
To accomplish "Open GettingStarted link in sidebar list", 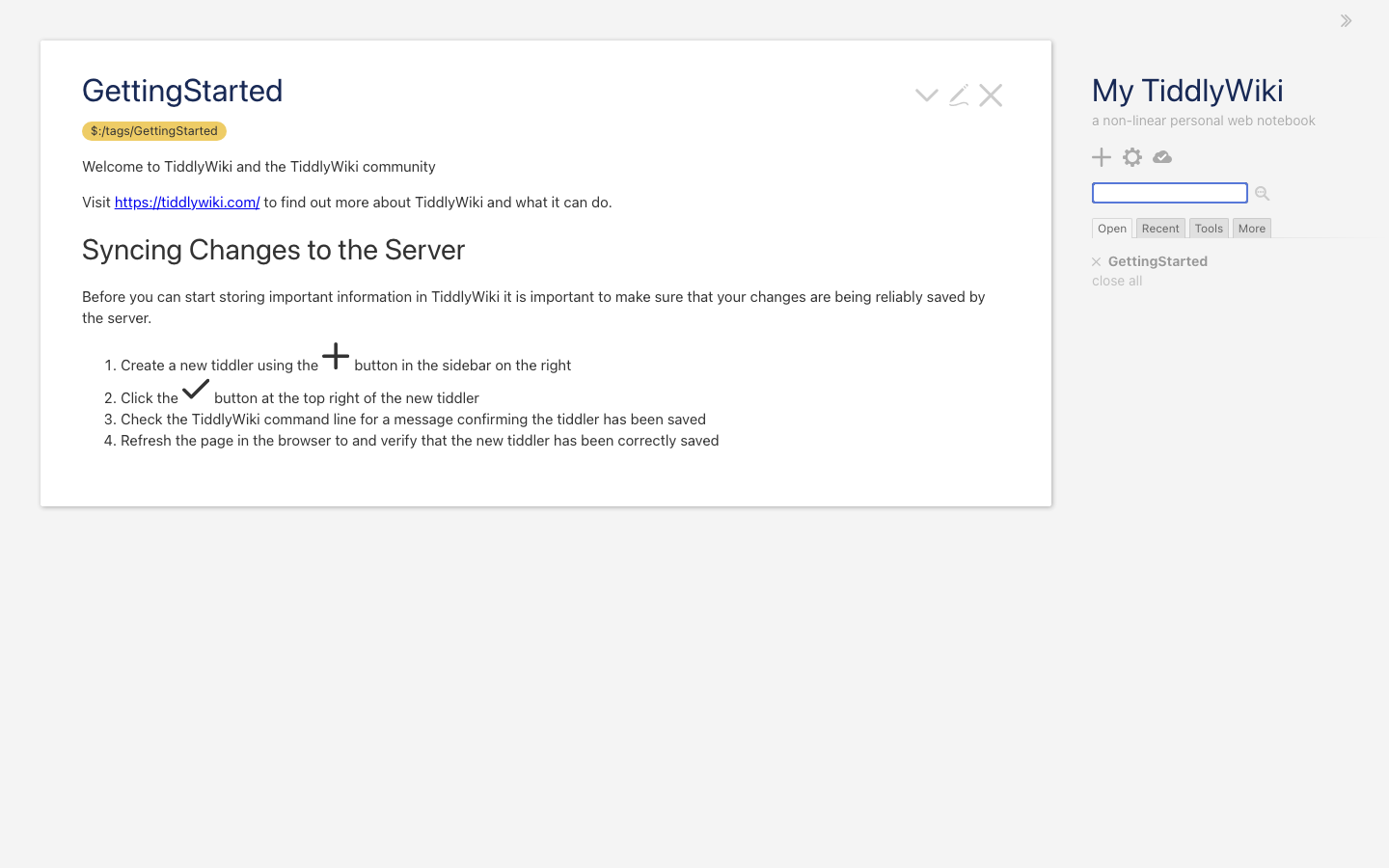I will 1157,261.
